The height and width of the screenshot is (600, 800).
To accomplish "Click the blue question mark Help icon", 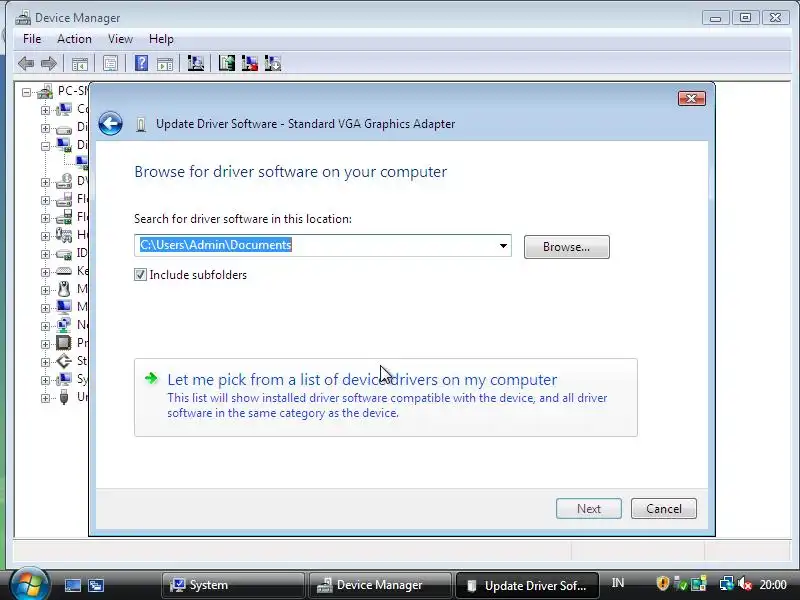I will (x=141, y=63).
